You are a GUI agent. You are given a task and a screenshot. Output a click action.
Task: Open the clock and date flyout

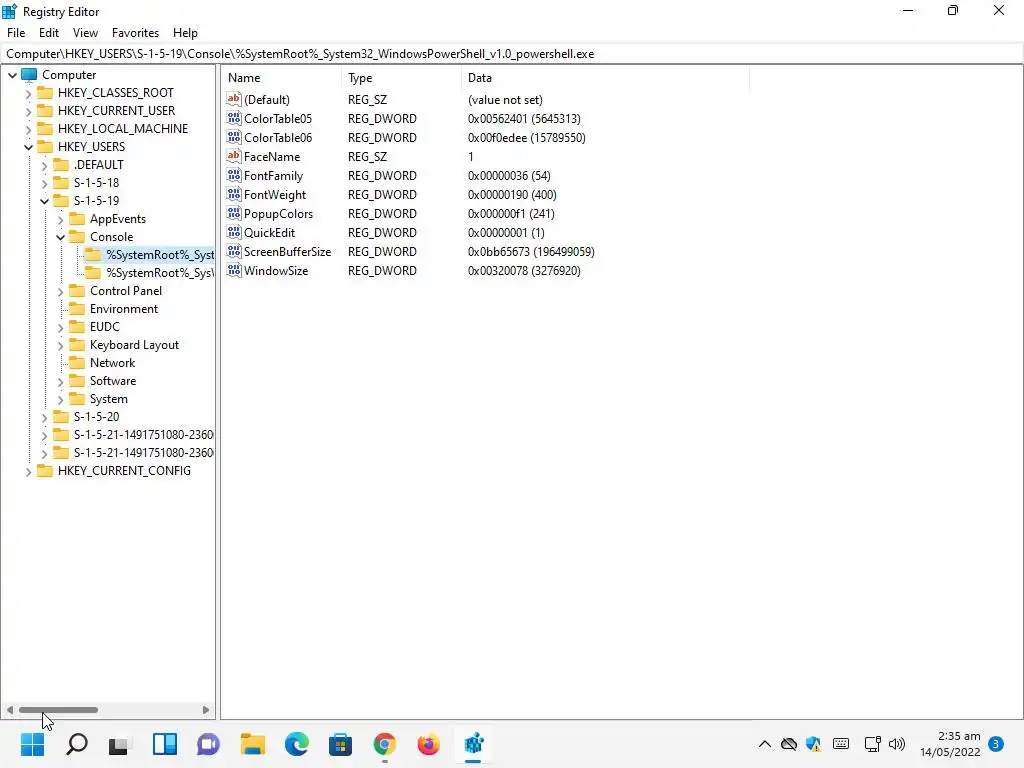pos(950,744)
